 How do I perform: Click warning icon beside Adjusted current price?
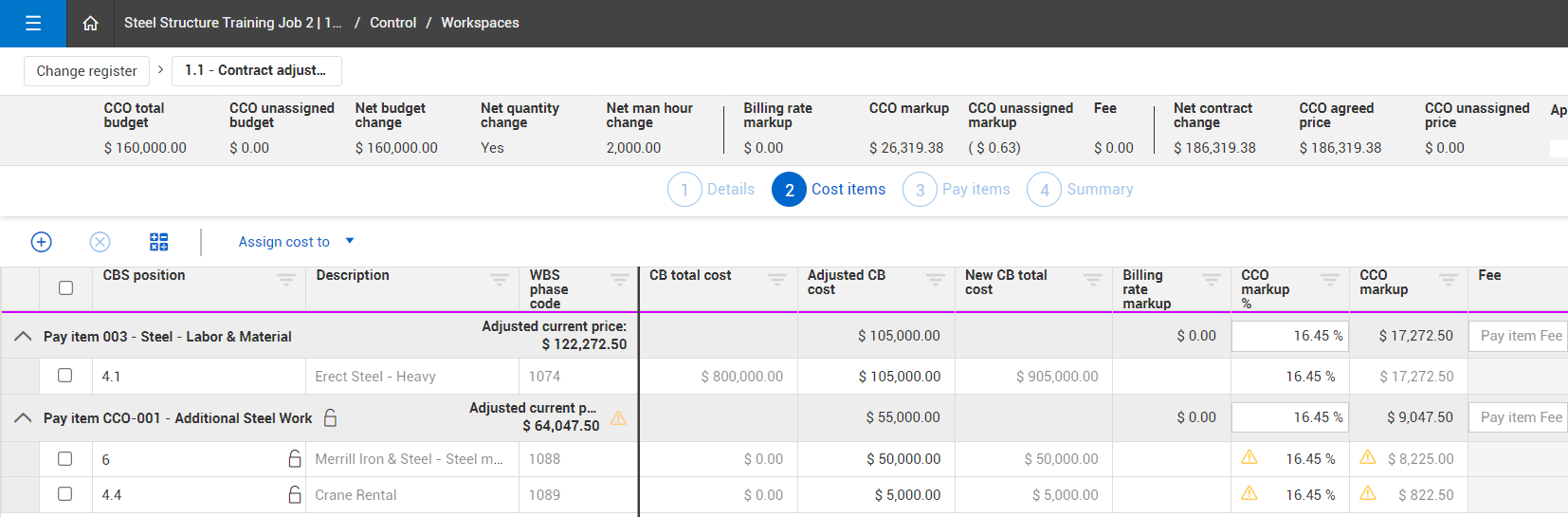[618, 418]
